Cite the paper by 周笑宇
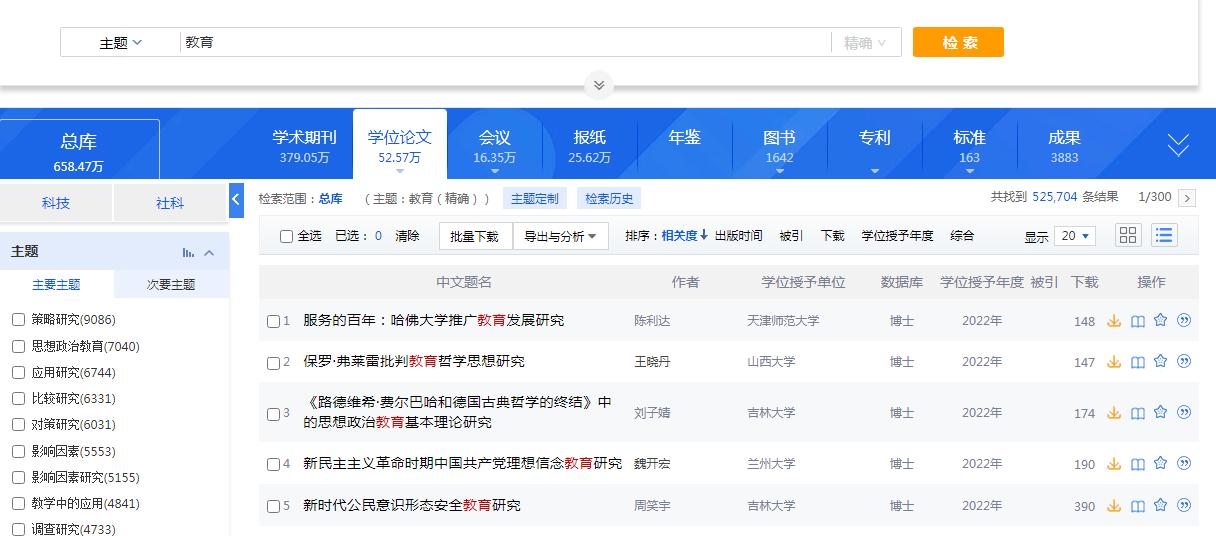 tap(1184, 505)
